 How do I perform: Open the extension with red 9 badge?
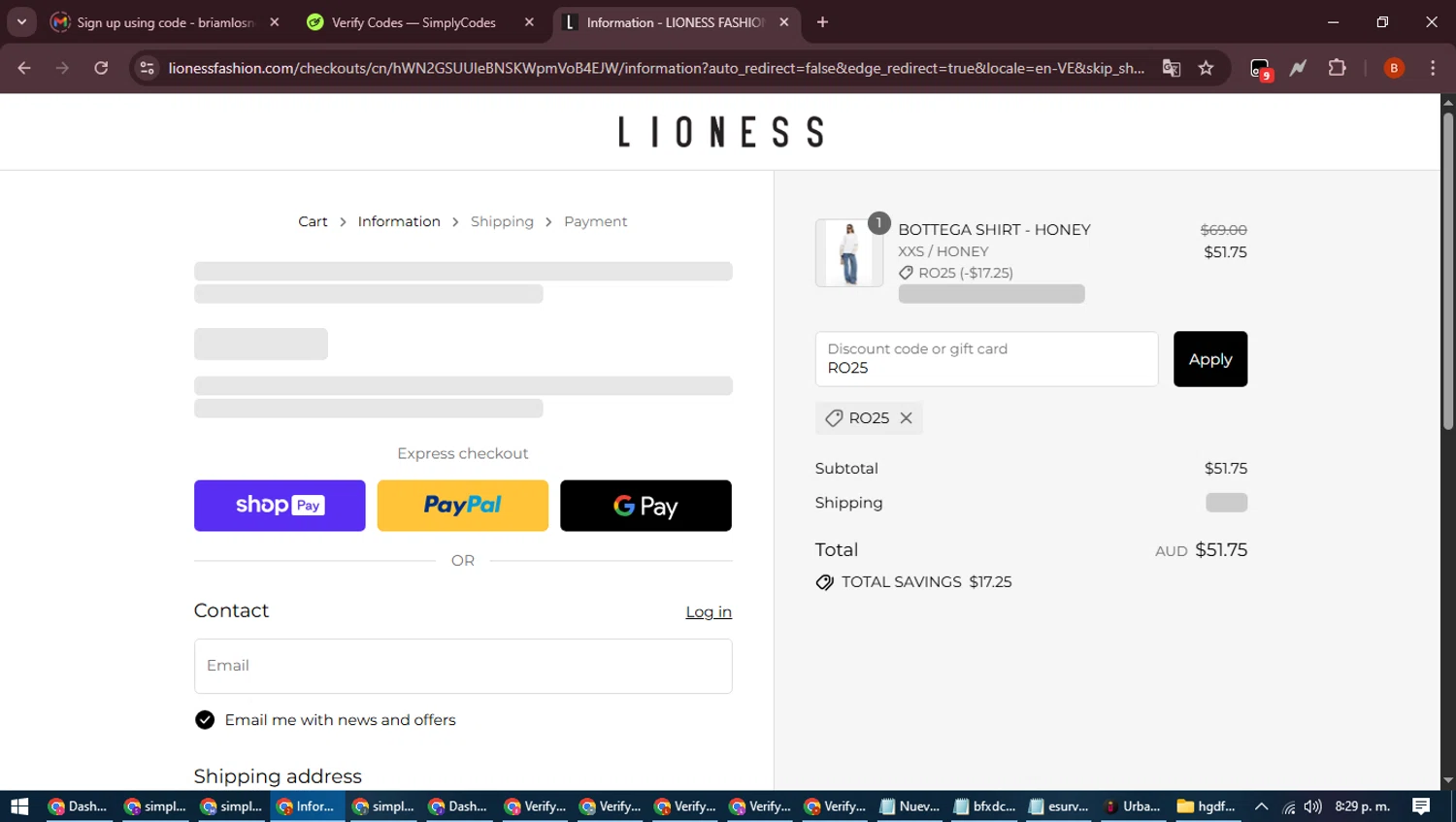pos(1260,69)
